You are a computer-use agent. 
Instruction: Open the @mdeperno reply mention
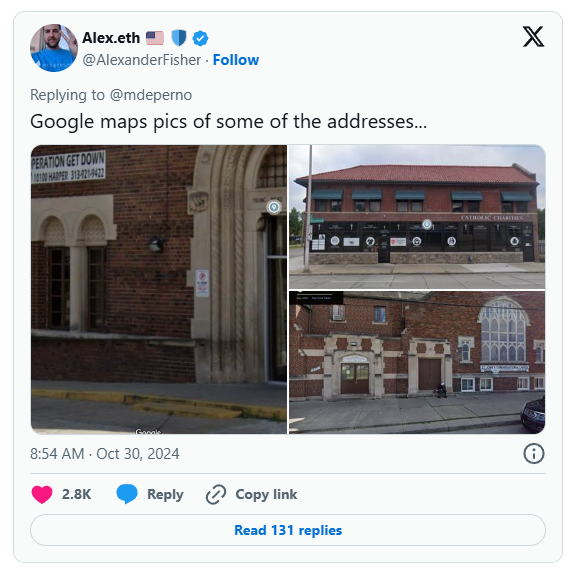pyautogui.click(x=151, y=95)
